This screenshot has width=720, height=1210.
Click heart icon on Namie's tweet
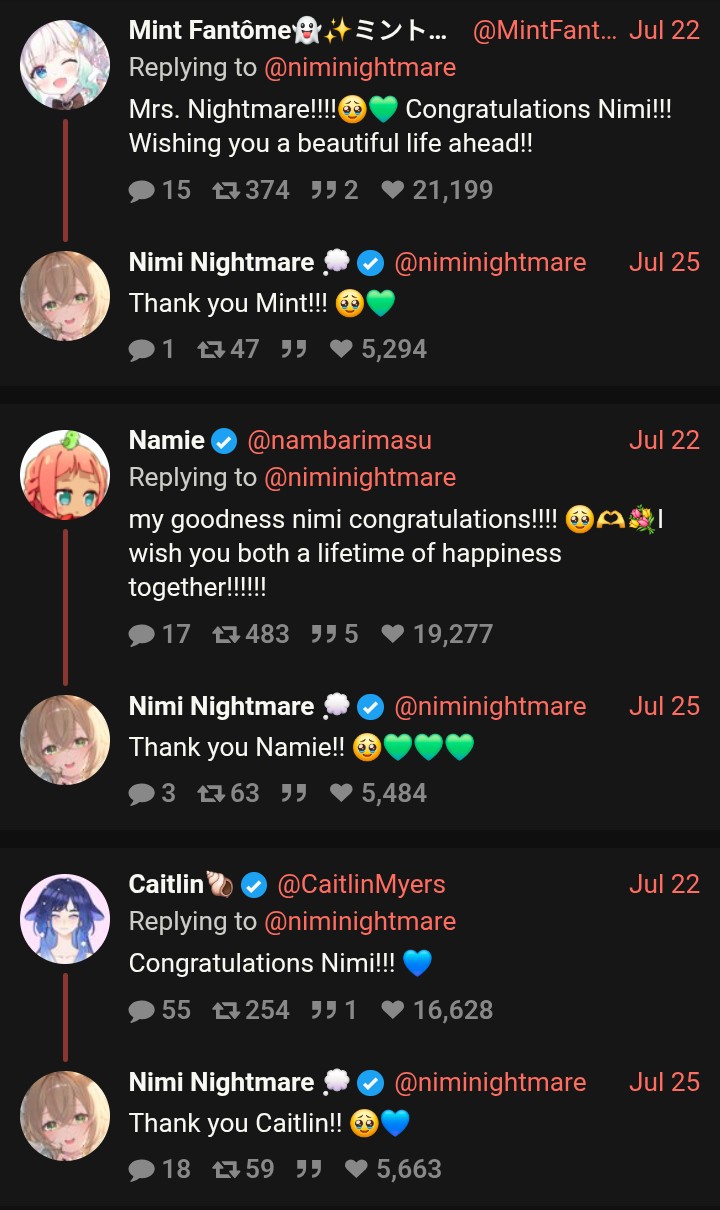click(393, 634)
